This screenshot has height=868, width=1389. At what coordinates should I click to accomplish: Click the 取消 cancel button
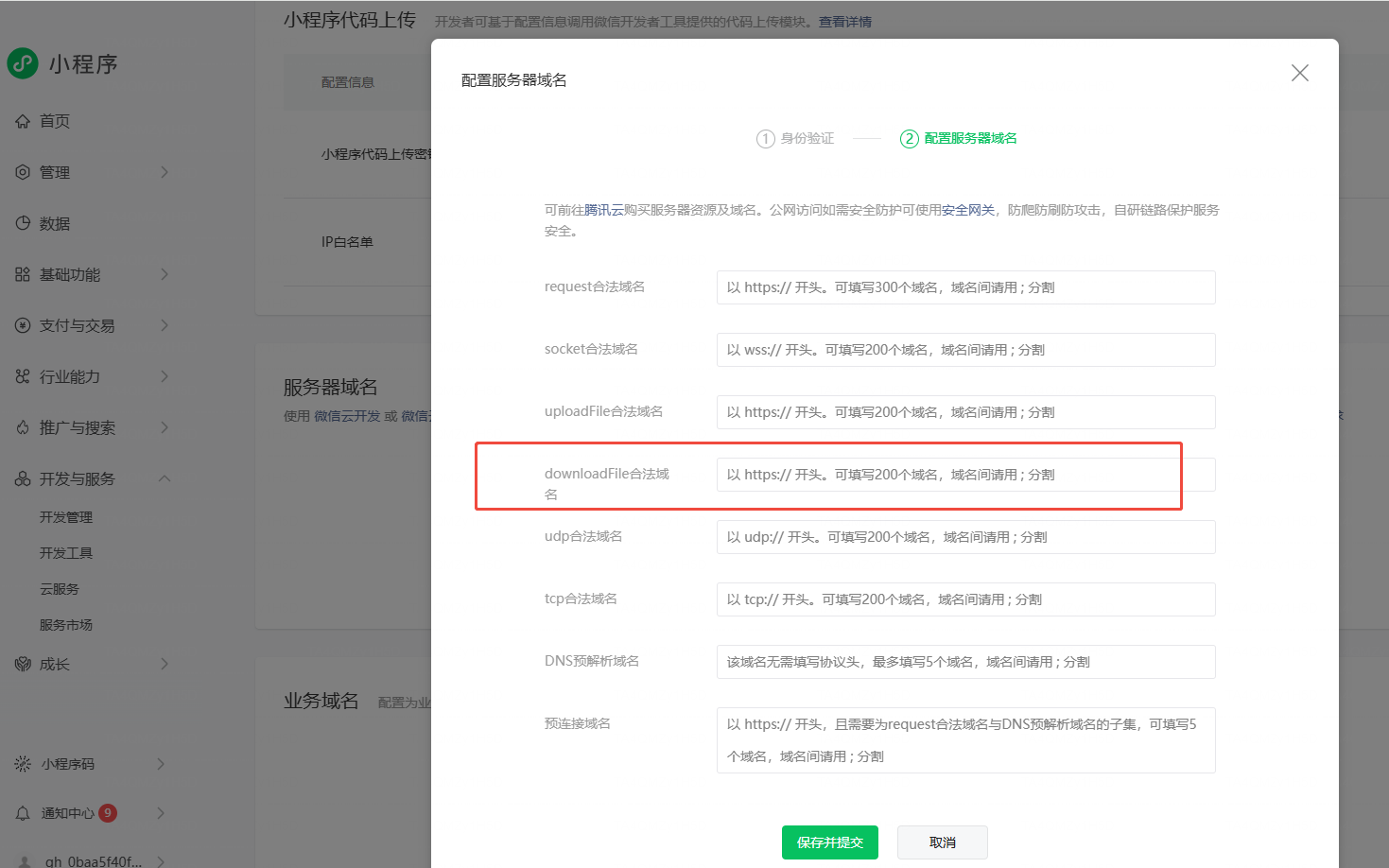click(942, 842)
